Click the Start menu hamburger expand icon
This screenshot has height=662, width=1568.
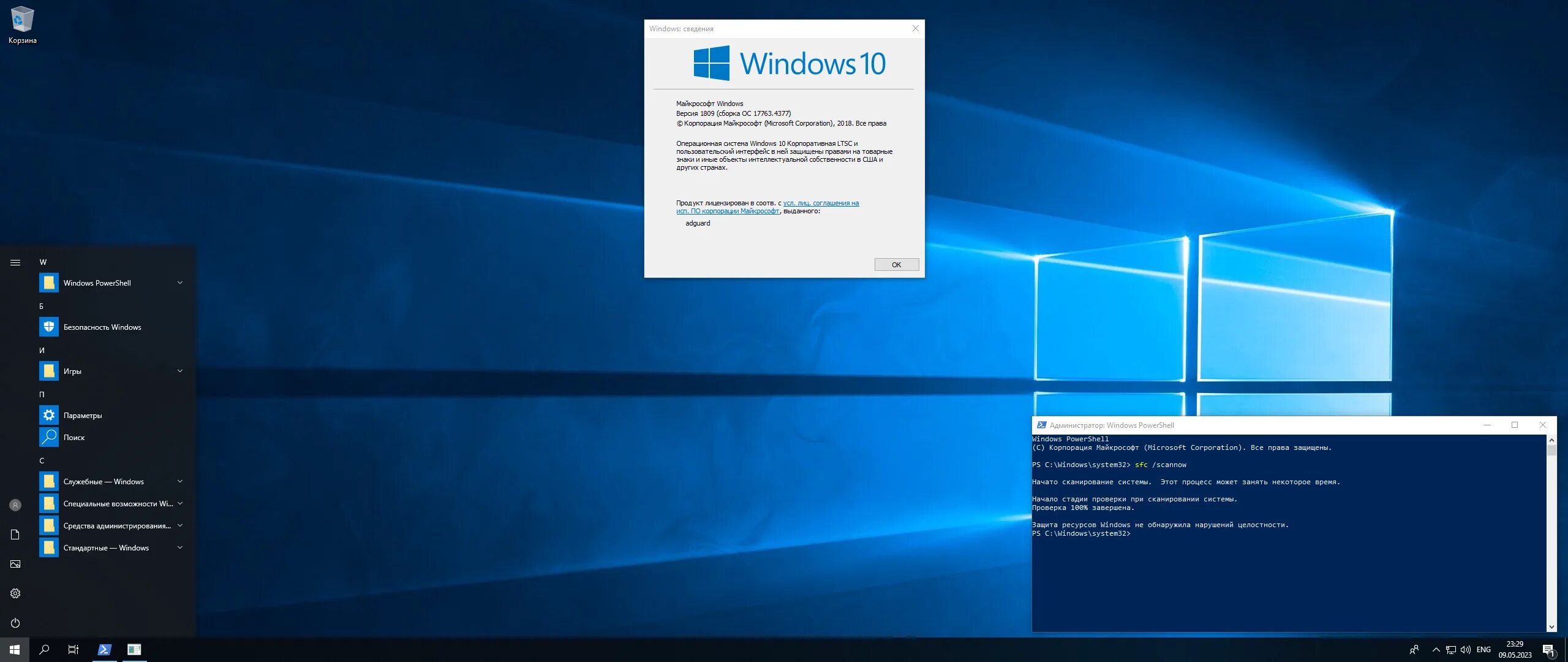[x=15, y=262]
